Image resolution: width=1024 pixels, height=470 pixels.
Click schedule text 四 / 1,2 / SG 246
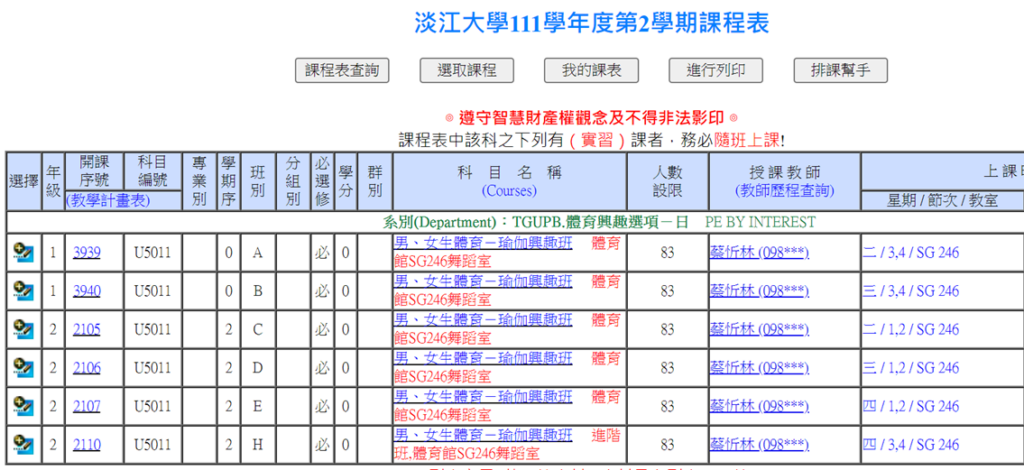tap(911, 407)
